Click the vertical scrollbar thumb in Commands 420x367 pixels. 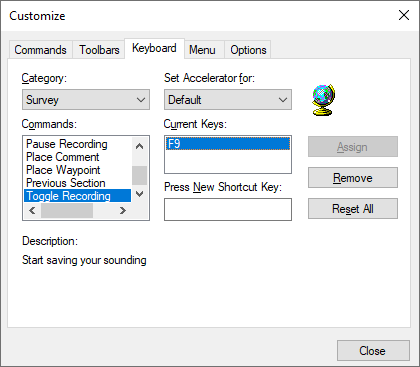[x=140, y=175]
